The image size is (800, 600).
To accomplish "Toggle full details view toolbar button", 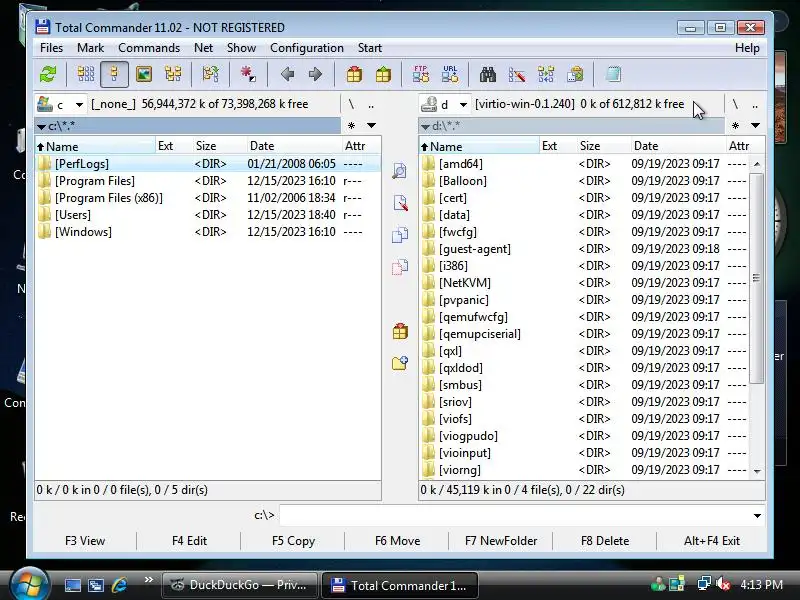I will point(114,74).
